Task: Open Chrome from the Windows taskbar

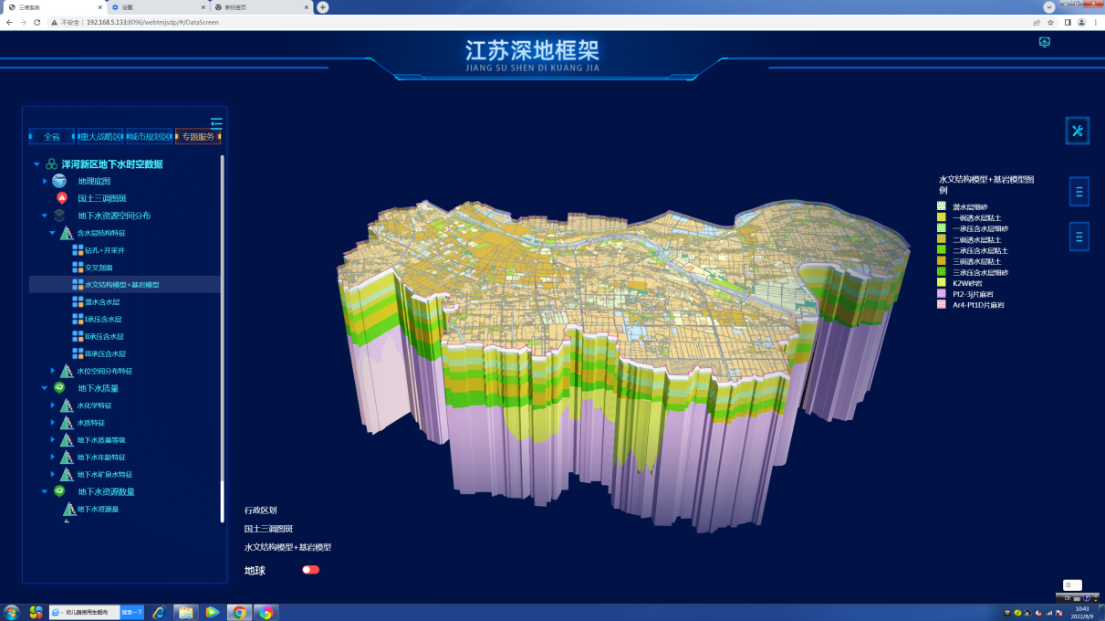Action: point(239,612)
